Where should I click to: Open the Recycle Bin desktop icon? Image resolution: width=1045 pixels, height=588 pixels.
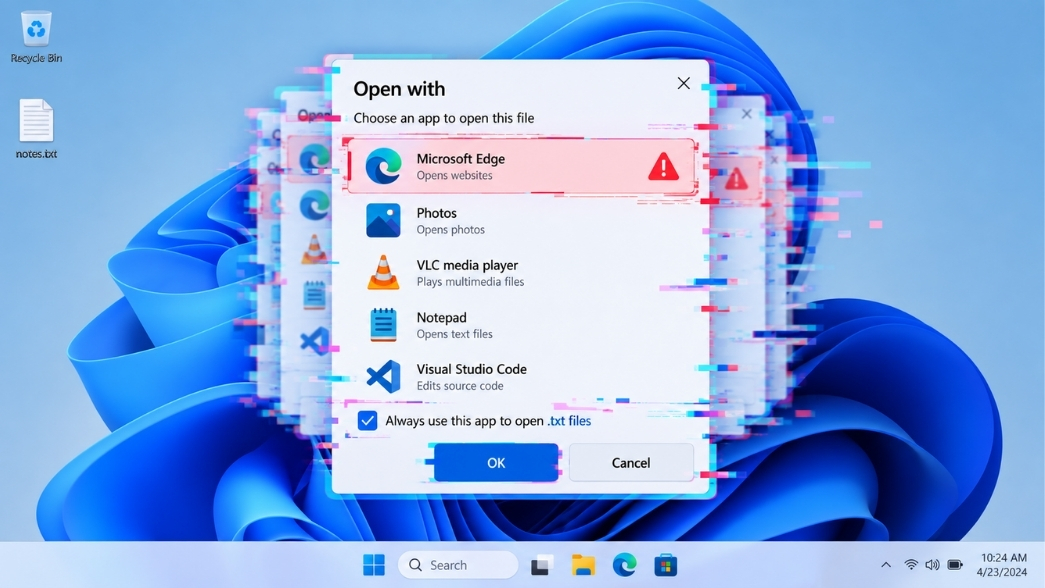(36, 37)
